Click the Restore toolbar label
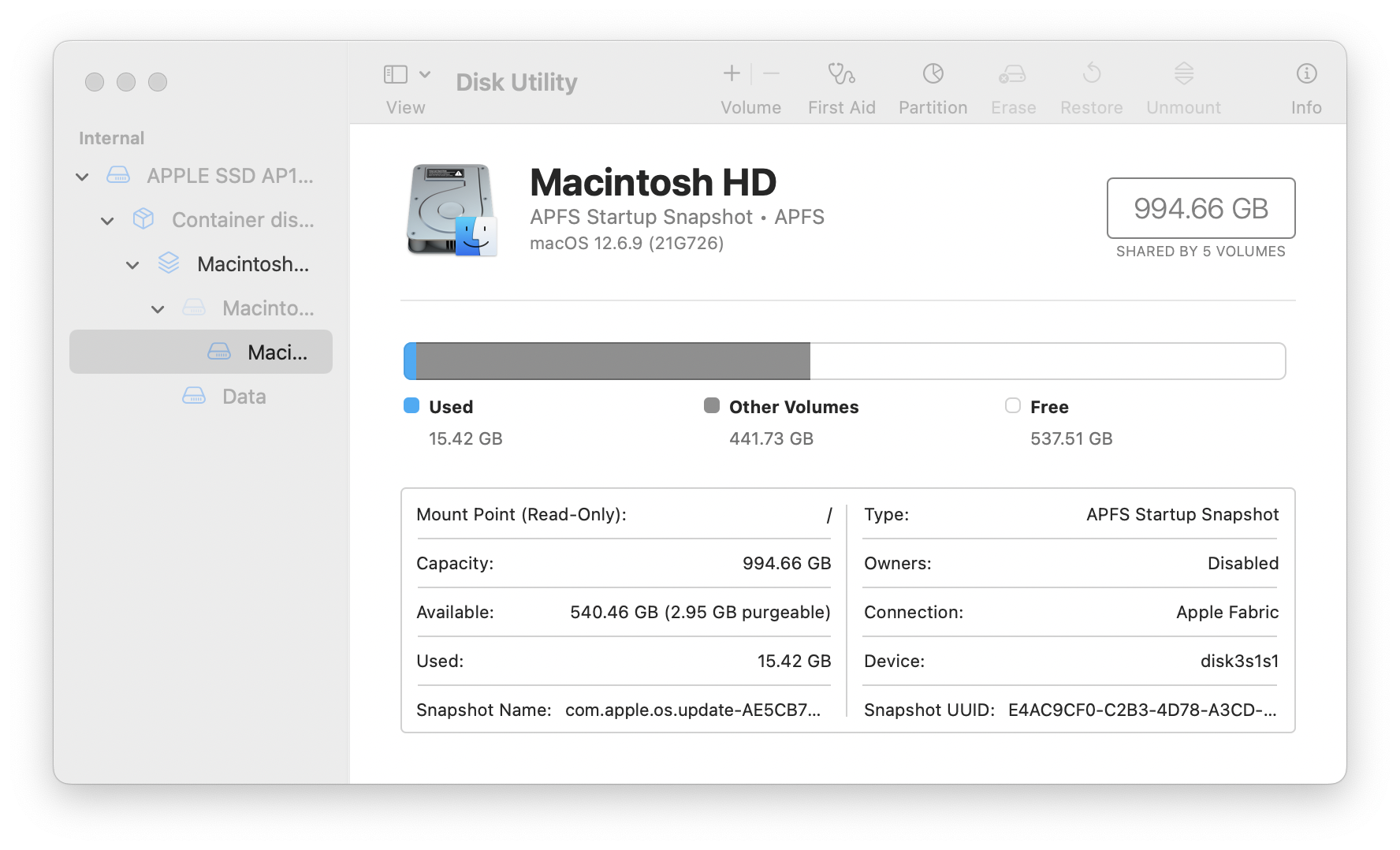Image resolution: width=1400 pixels, height=850 pixels. click(1092, 107)
